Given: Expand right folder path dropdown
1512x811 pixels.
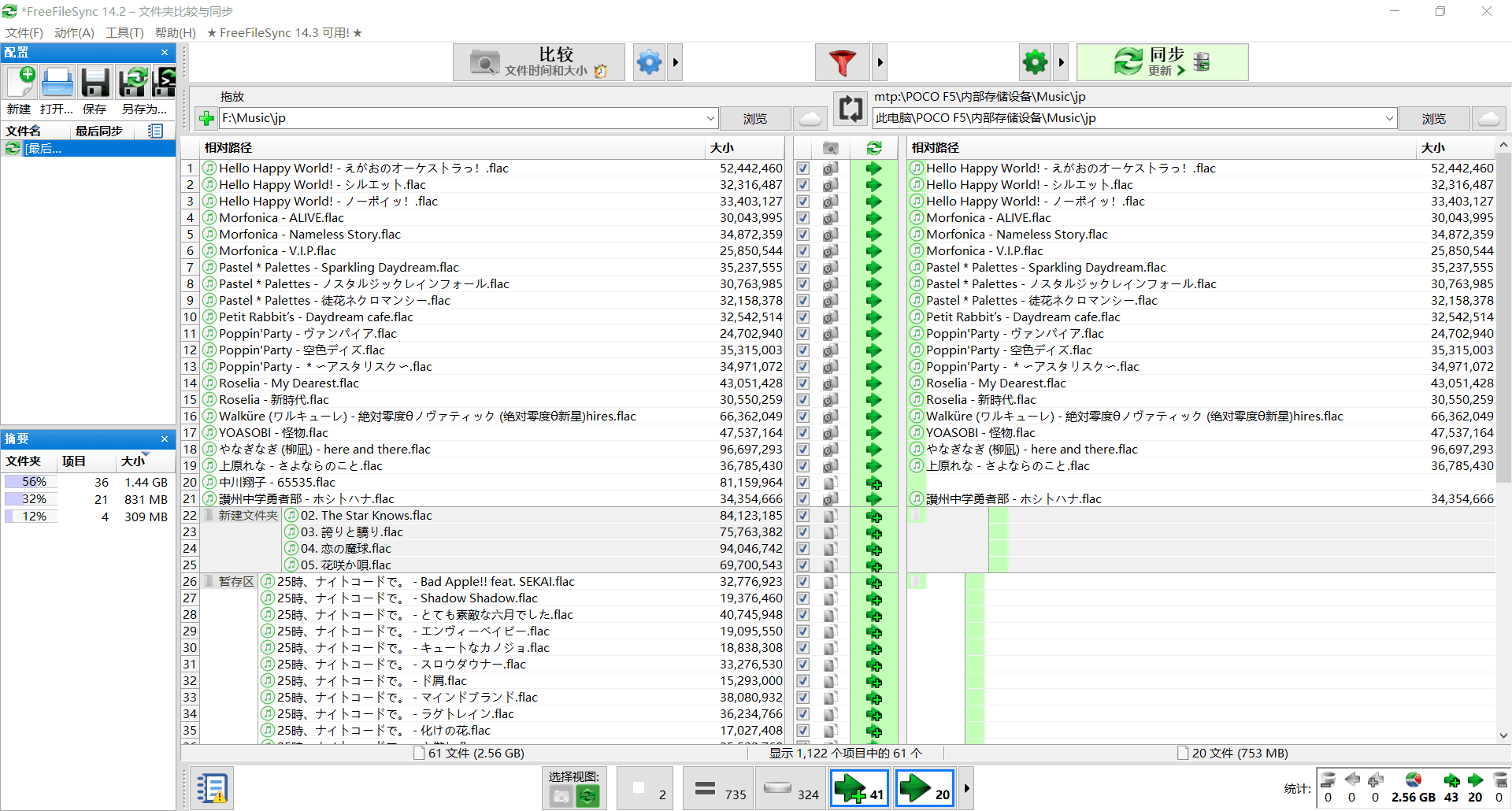Looking at the screenshot, I should click(x=1389, y=118).
